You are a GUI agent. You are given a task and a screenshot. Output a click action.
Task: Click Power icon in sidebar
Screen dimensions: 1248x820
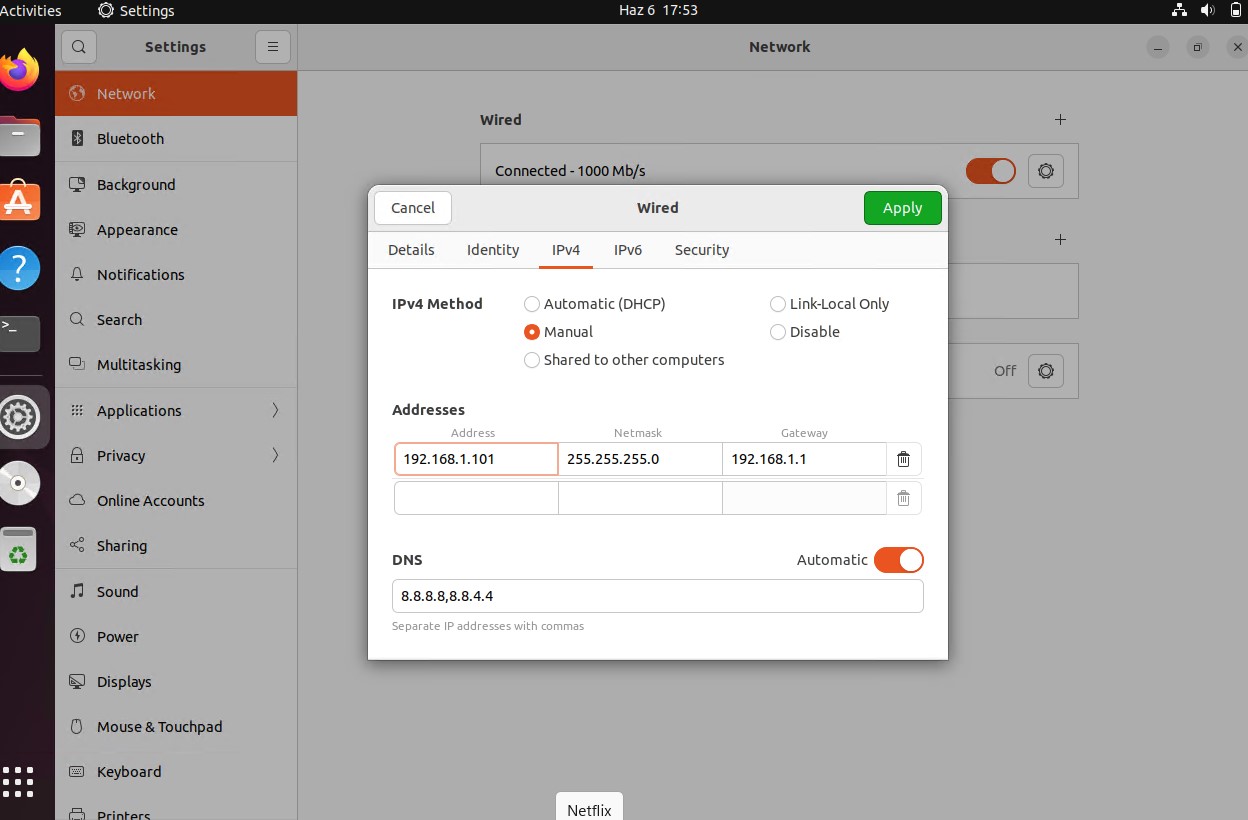pos(77,636)
